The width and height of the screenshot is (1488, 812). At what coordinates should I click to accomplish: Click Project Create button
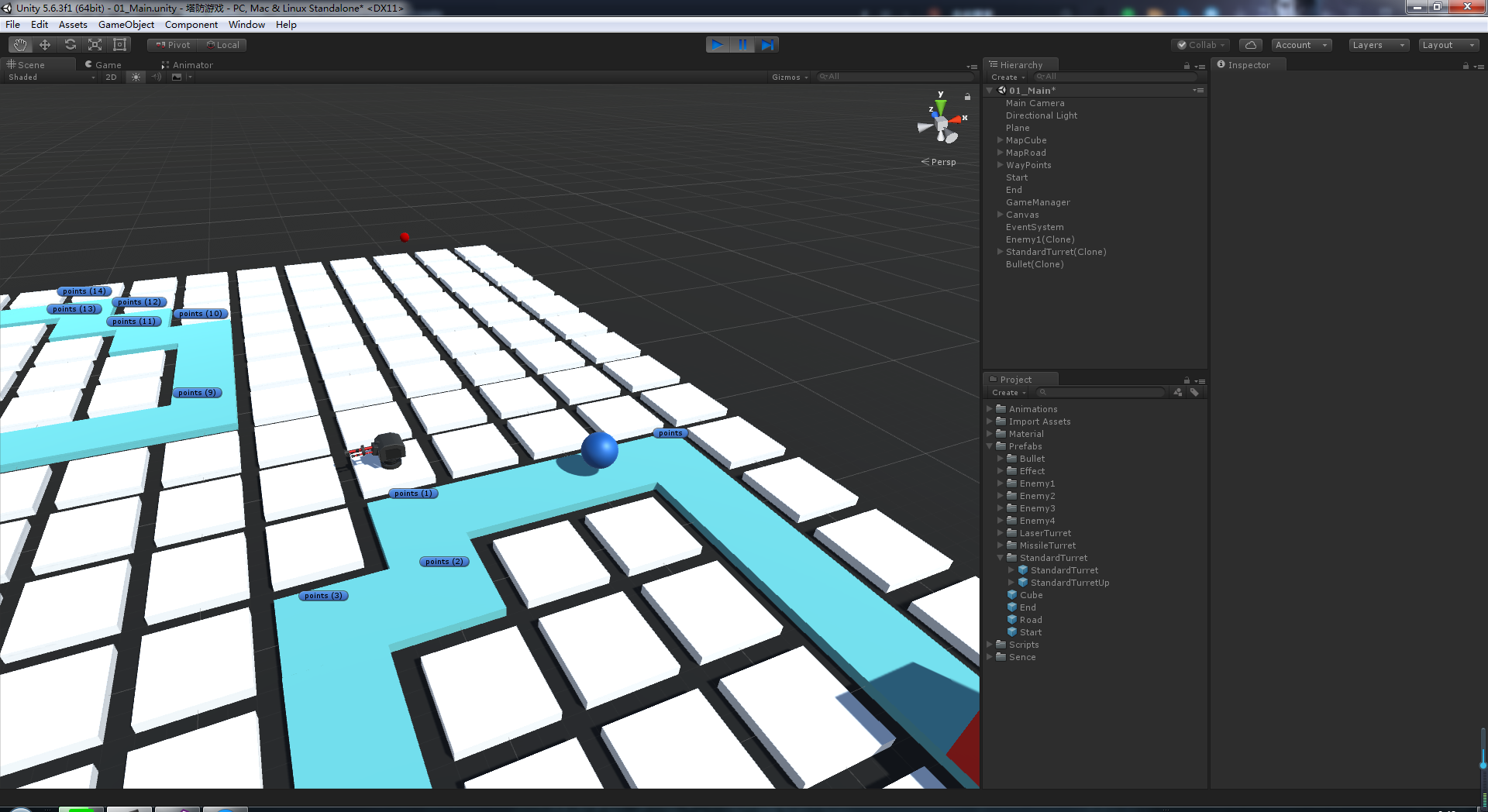pyautogui.click(x=1008, y=393)
